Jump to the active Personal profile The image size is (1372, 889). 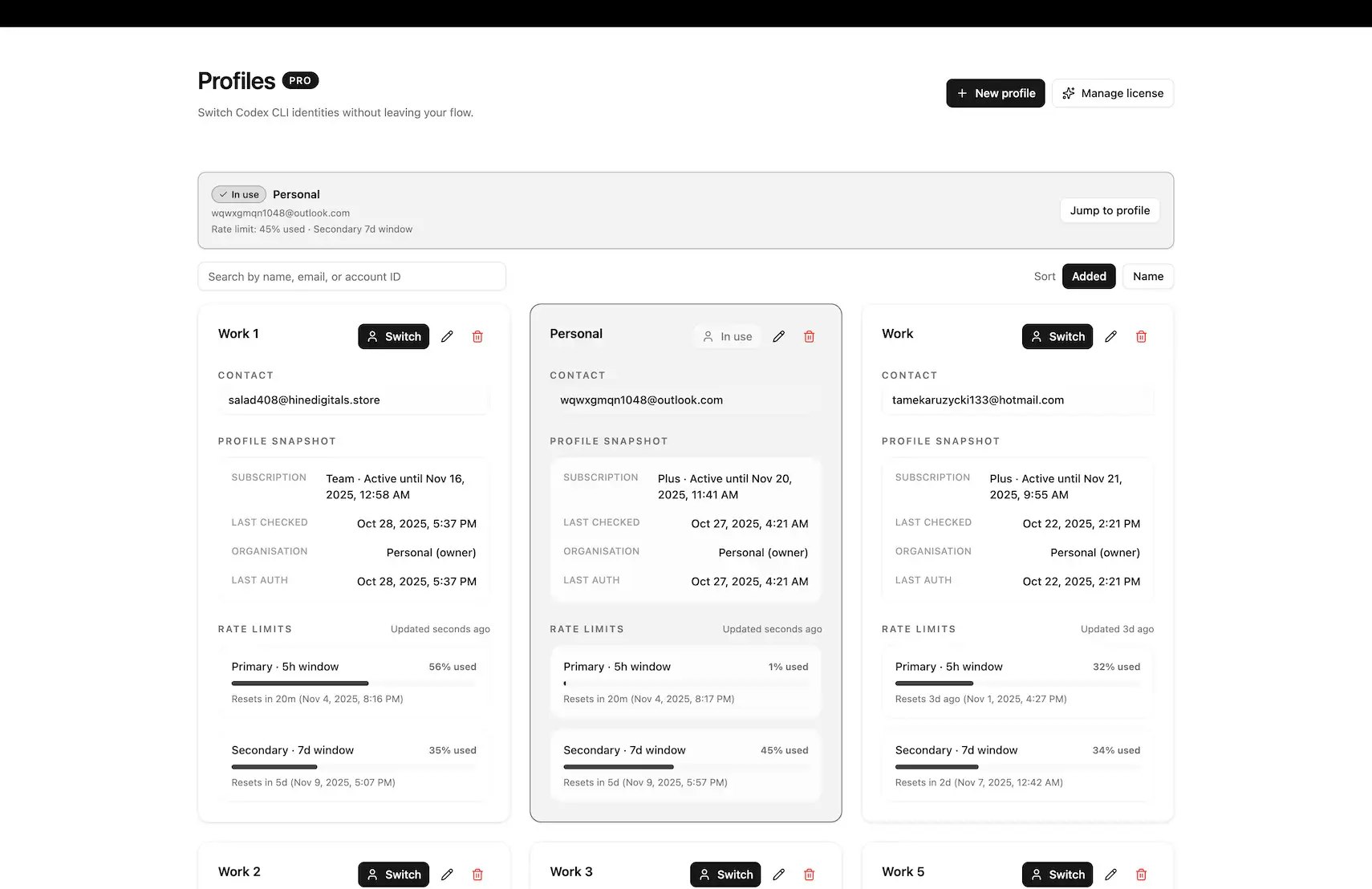point(1110,209)
